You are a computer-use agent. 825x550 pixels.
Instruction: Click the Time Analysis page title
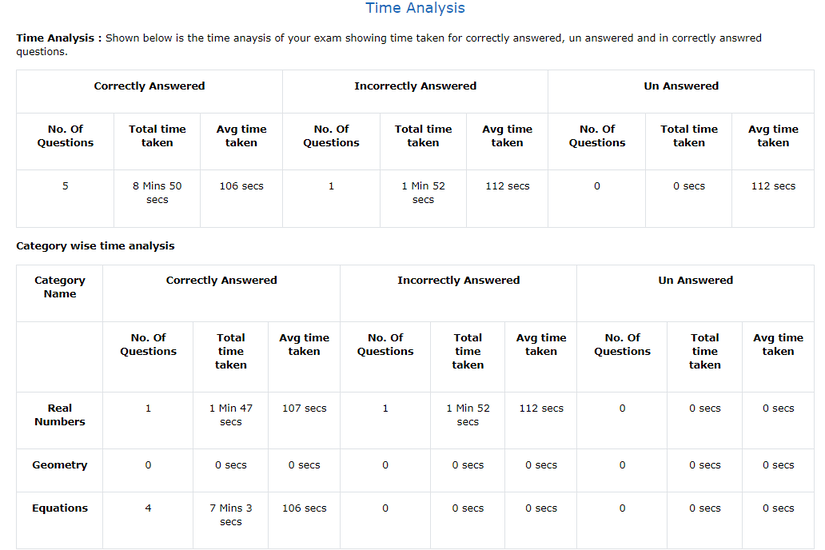pyautogui.click(x=414, y=9)
